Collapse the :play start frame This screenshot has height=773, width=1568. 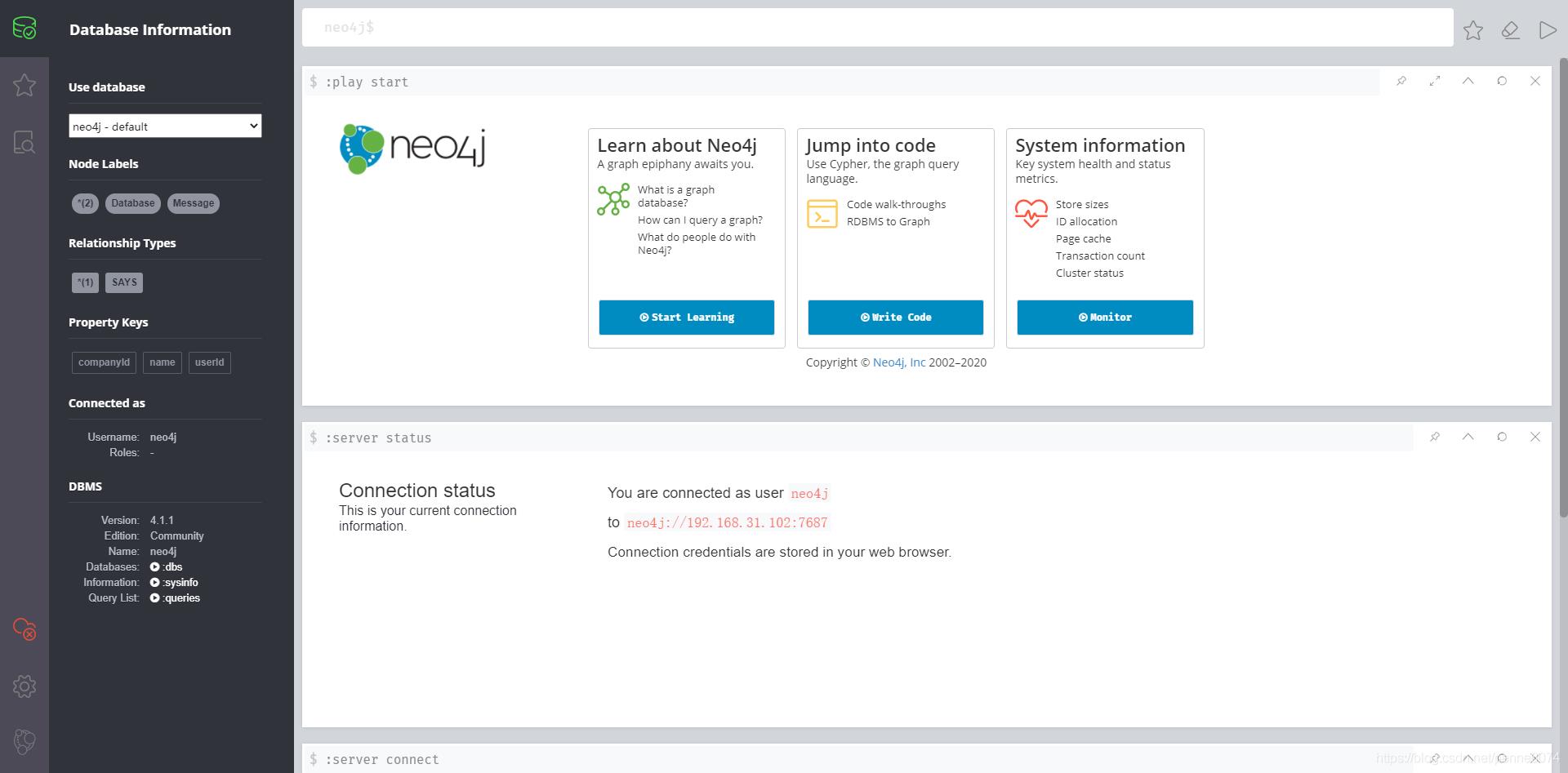click(x=1468, y=81)
